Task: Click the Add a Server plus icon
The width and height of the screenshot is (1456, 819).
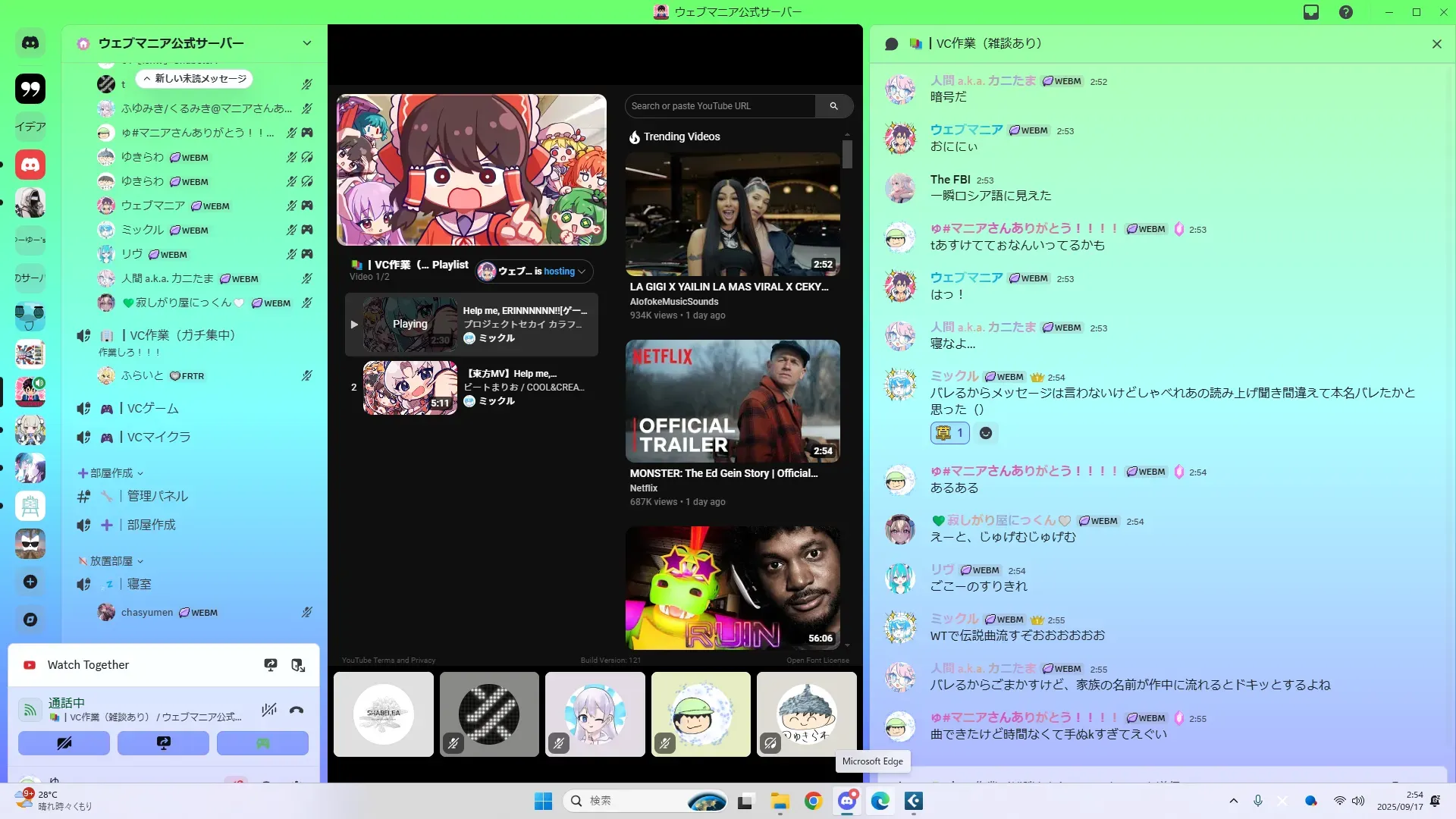Action: [x=30, y=582]
